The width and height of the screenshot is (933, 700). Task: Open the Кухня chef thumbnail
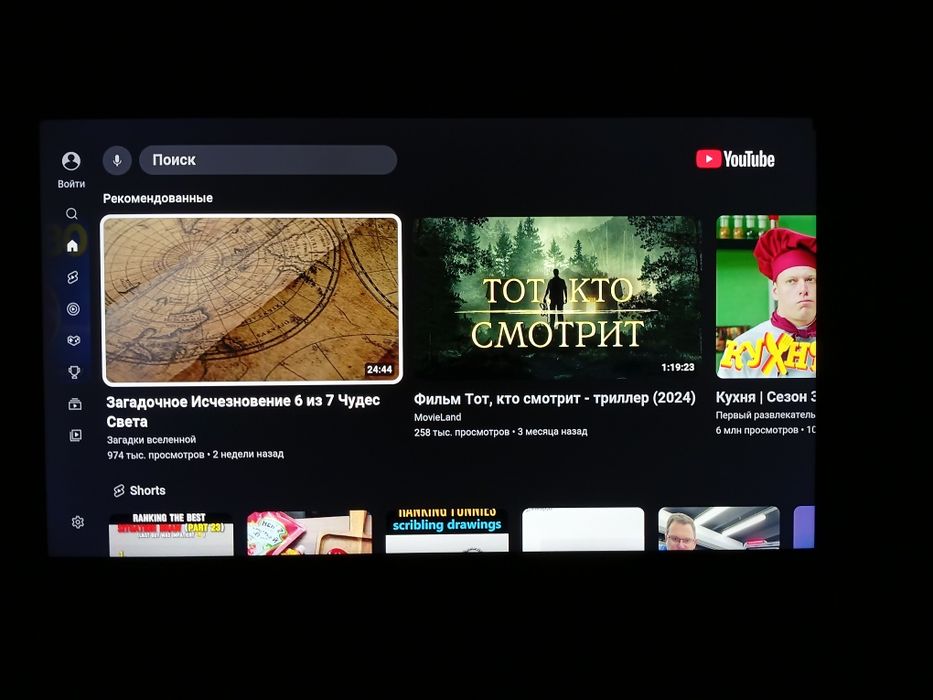pos(765,296)
